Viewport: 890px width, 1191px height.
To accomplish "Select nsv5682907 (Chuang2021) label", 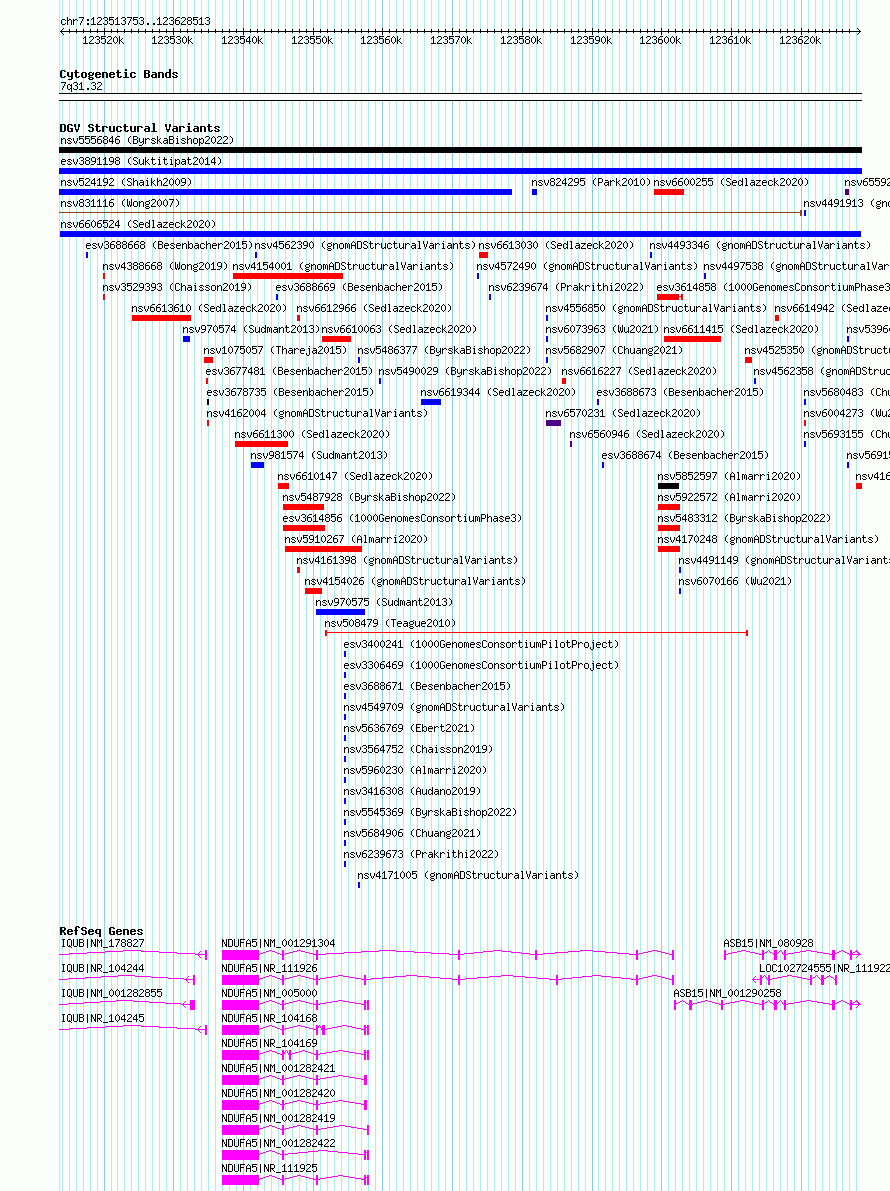I will [614, 351].
